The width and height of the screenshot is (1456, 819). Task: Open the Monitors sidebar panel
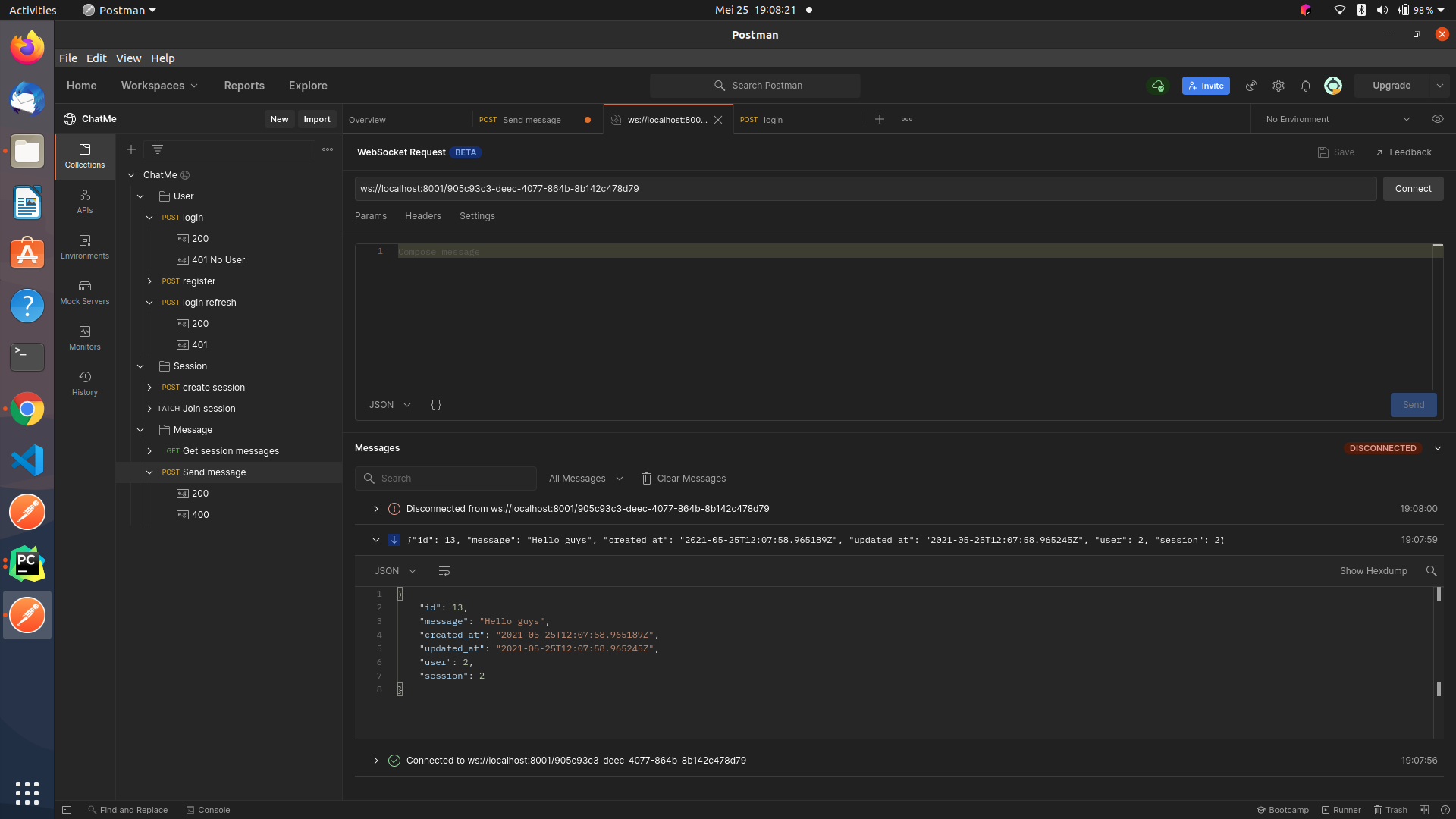[x=85, y=338]
